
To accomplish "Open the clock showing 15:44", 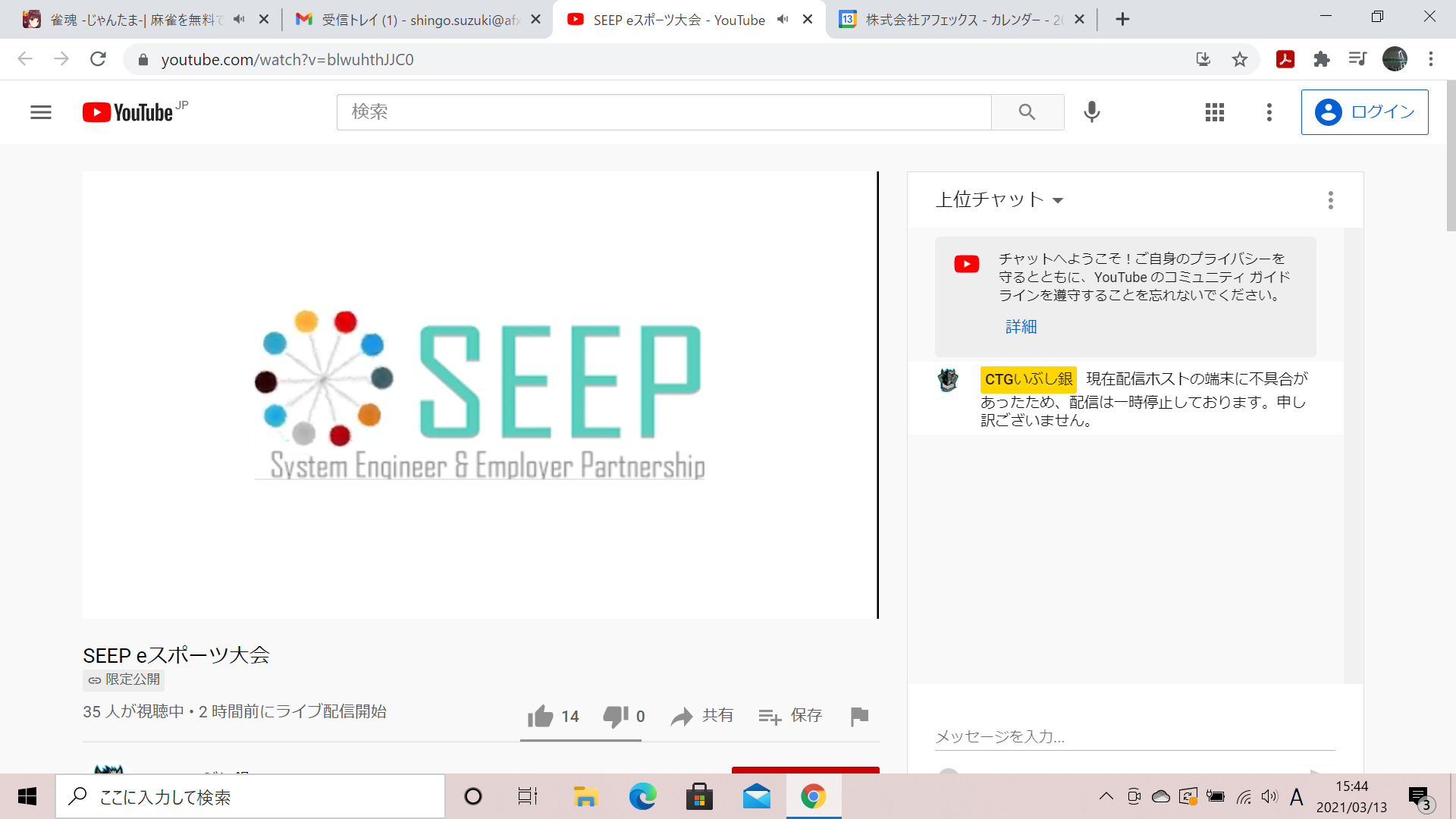I will 1351,796.
